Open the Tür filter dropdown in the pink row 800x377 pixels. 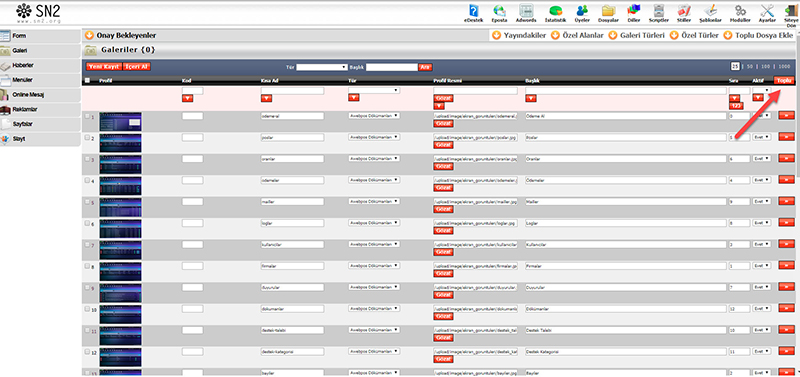click(374, 90)
